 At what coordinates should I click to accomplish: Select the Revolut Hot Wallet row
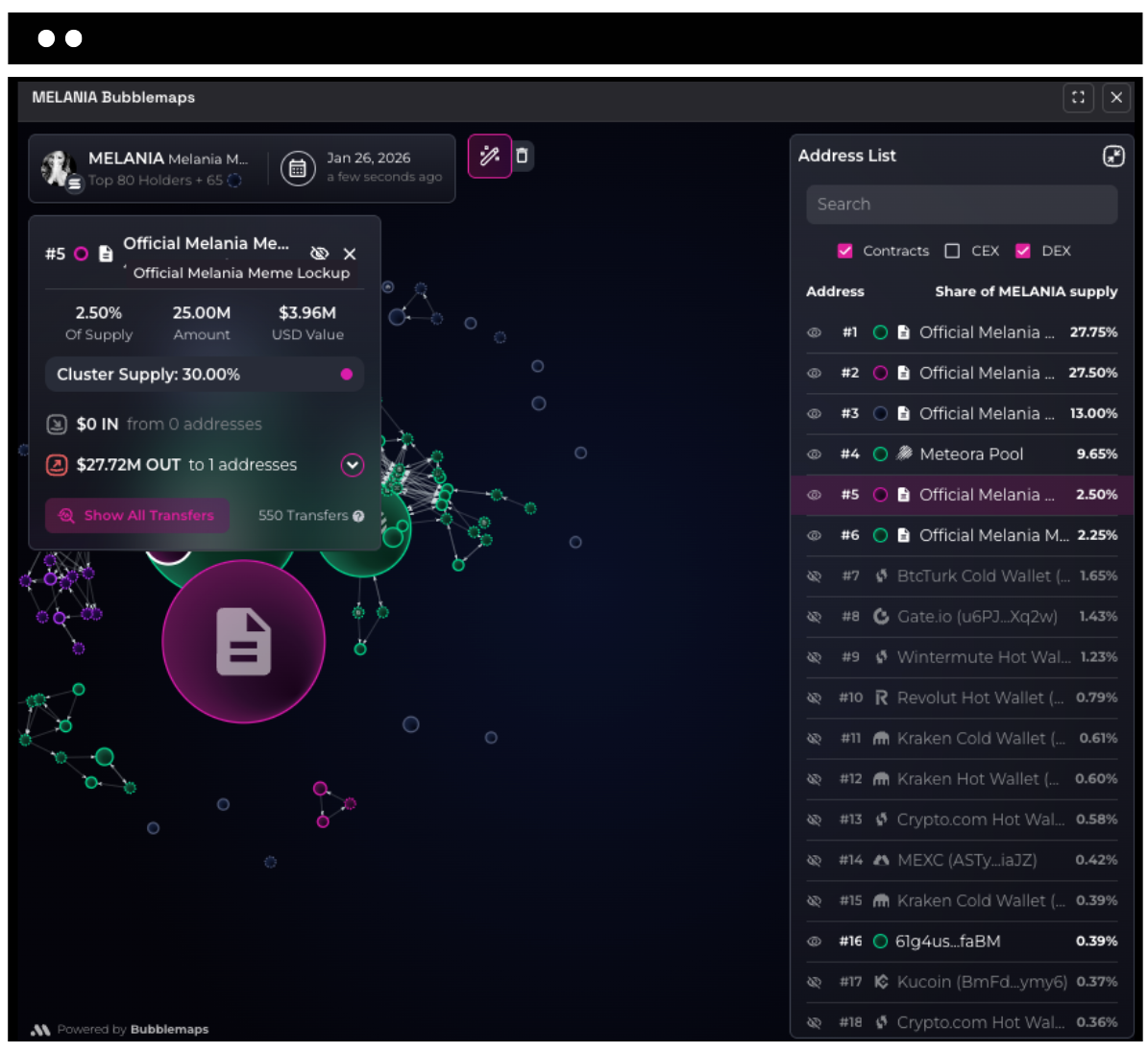tap(962, 698)
